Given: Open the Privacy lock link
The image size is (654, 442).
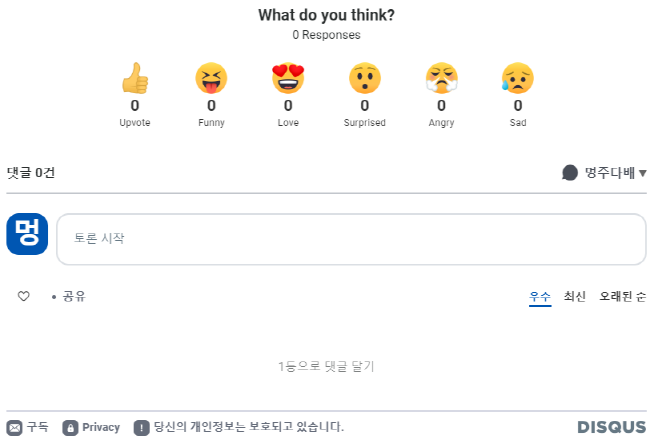Looking at the screenshot, I should [x=91, y=427].
